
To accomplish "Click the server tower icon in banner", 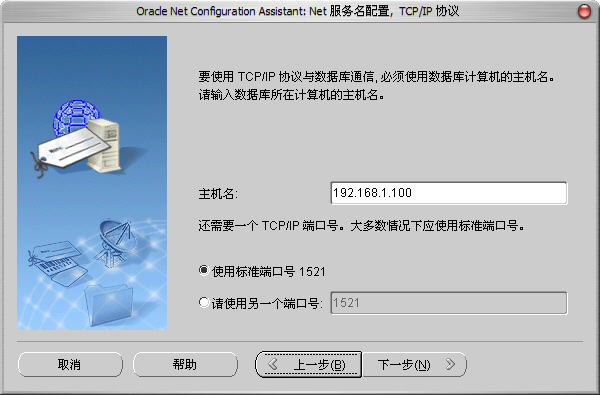I will coord(104,145).
